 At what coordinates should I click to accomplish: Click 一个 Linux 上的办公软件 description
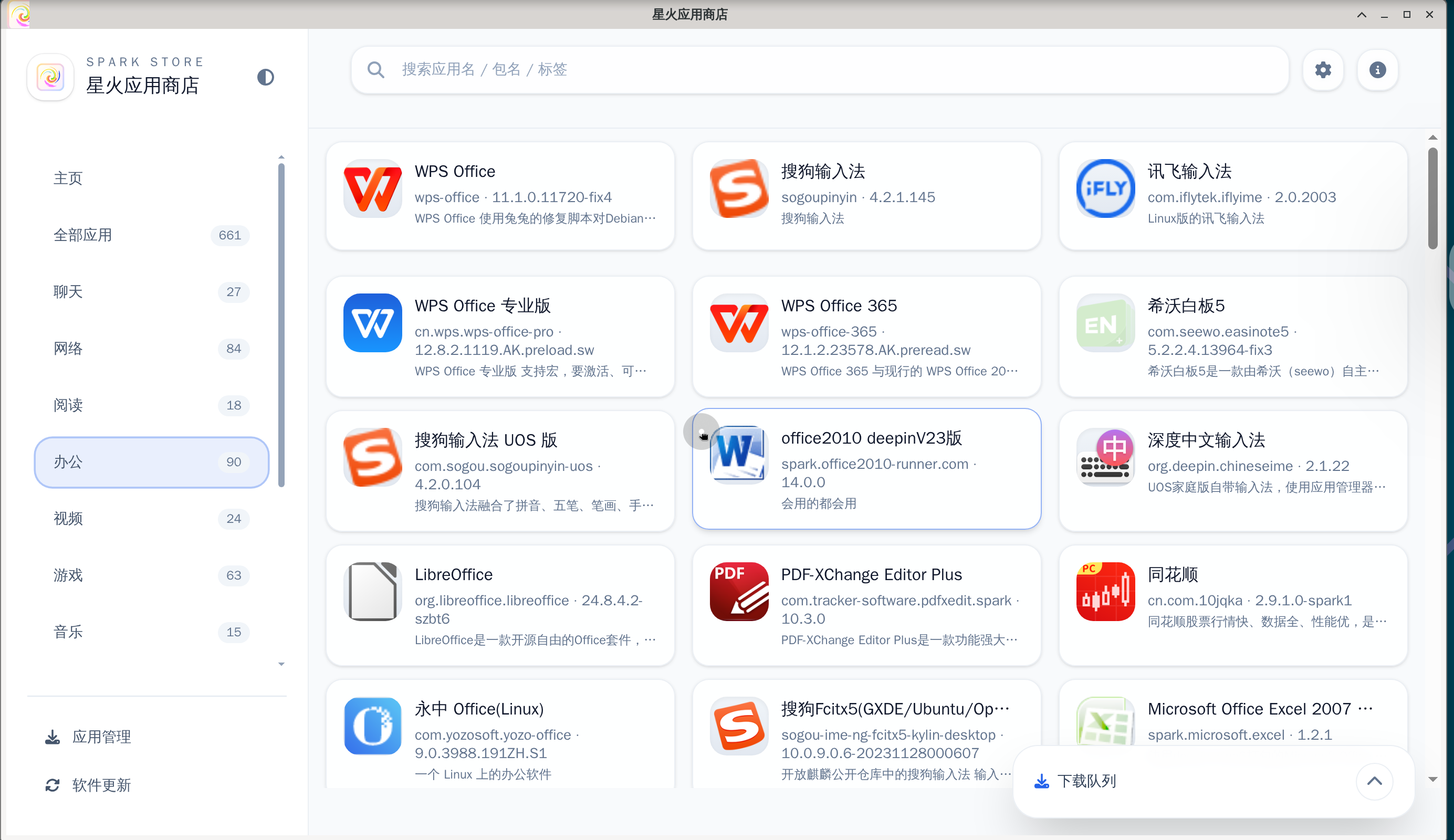pos(483,774)
